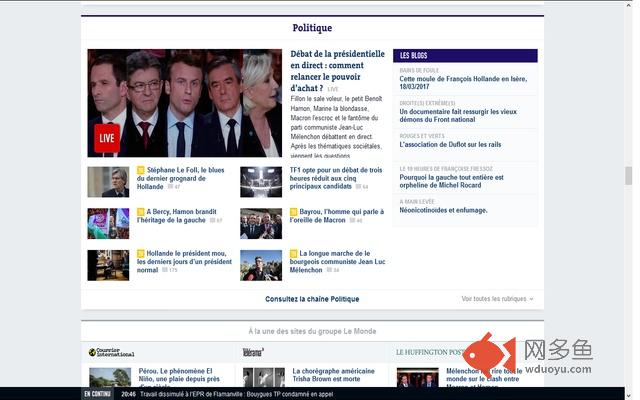640x400 pixels.
Task: Click scrollbar down arrow
Action: click(x=629, y=395)
